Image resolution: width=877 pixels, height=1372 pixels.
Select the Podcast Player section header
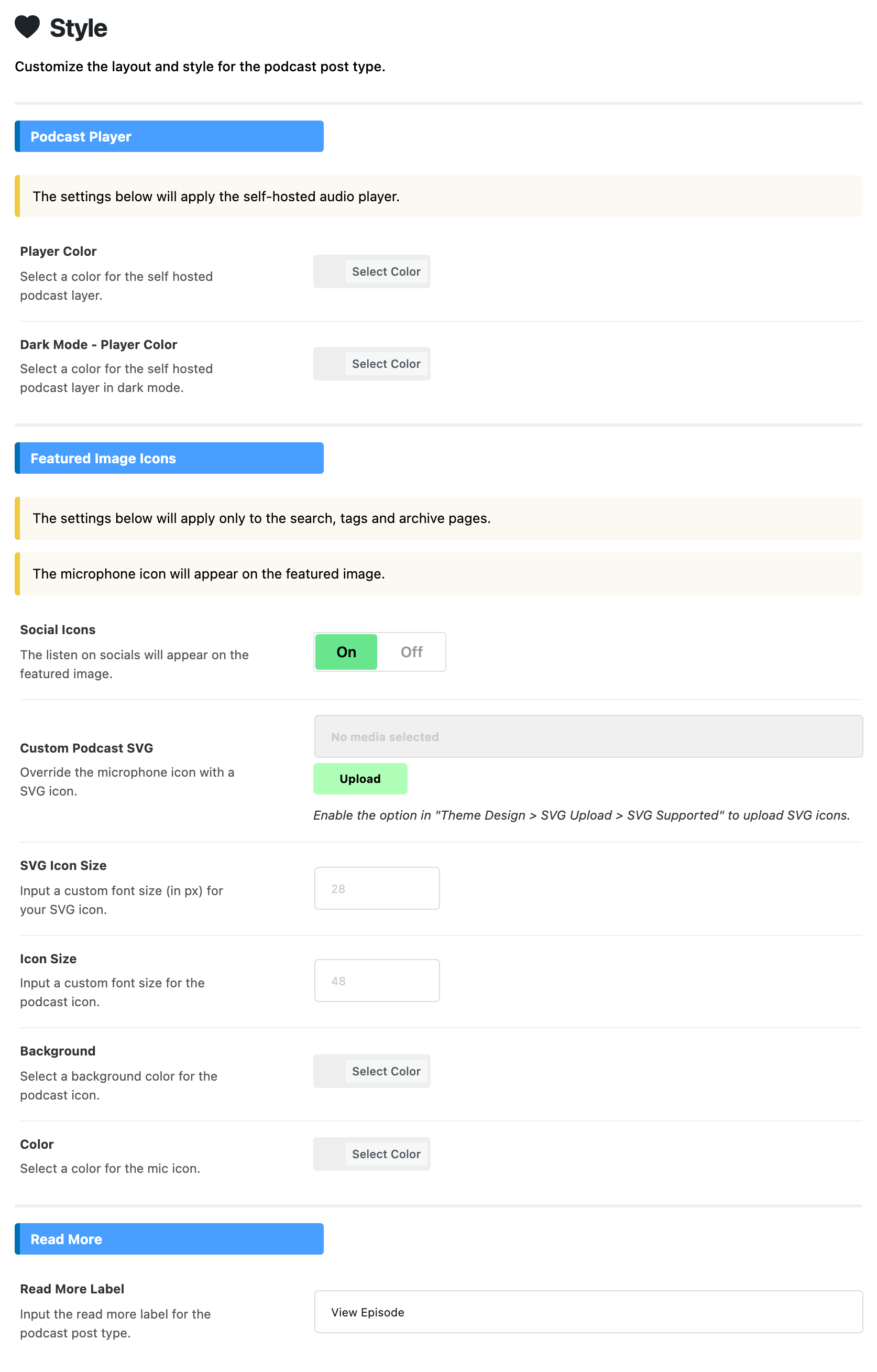(169, 136)
